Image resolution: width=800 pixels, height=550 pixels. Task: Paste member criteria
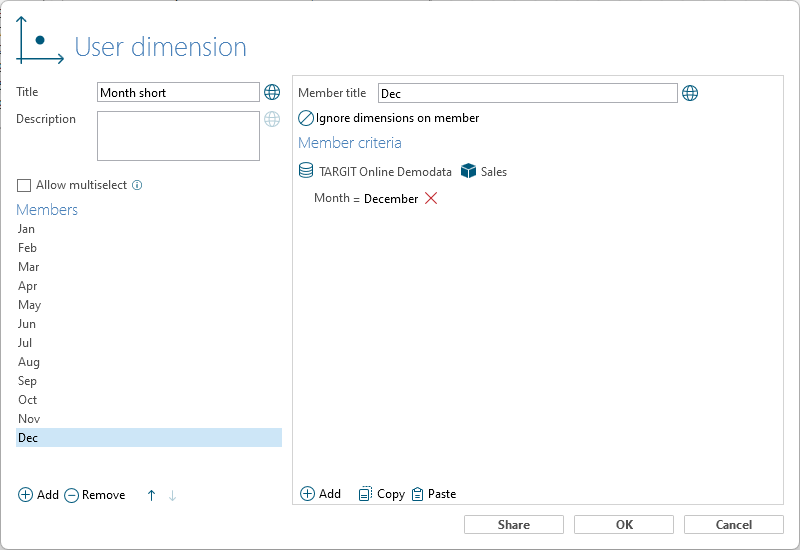pyautogui.click(x=434, y=494)
